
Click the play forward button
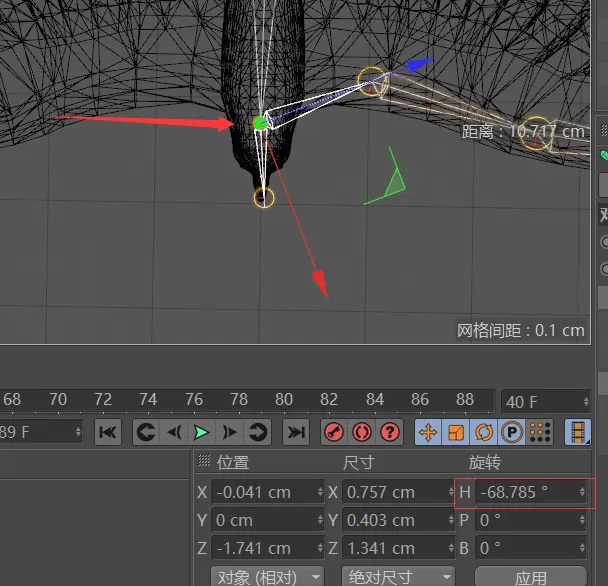(x=202, y=432)
